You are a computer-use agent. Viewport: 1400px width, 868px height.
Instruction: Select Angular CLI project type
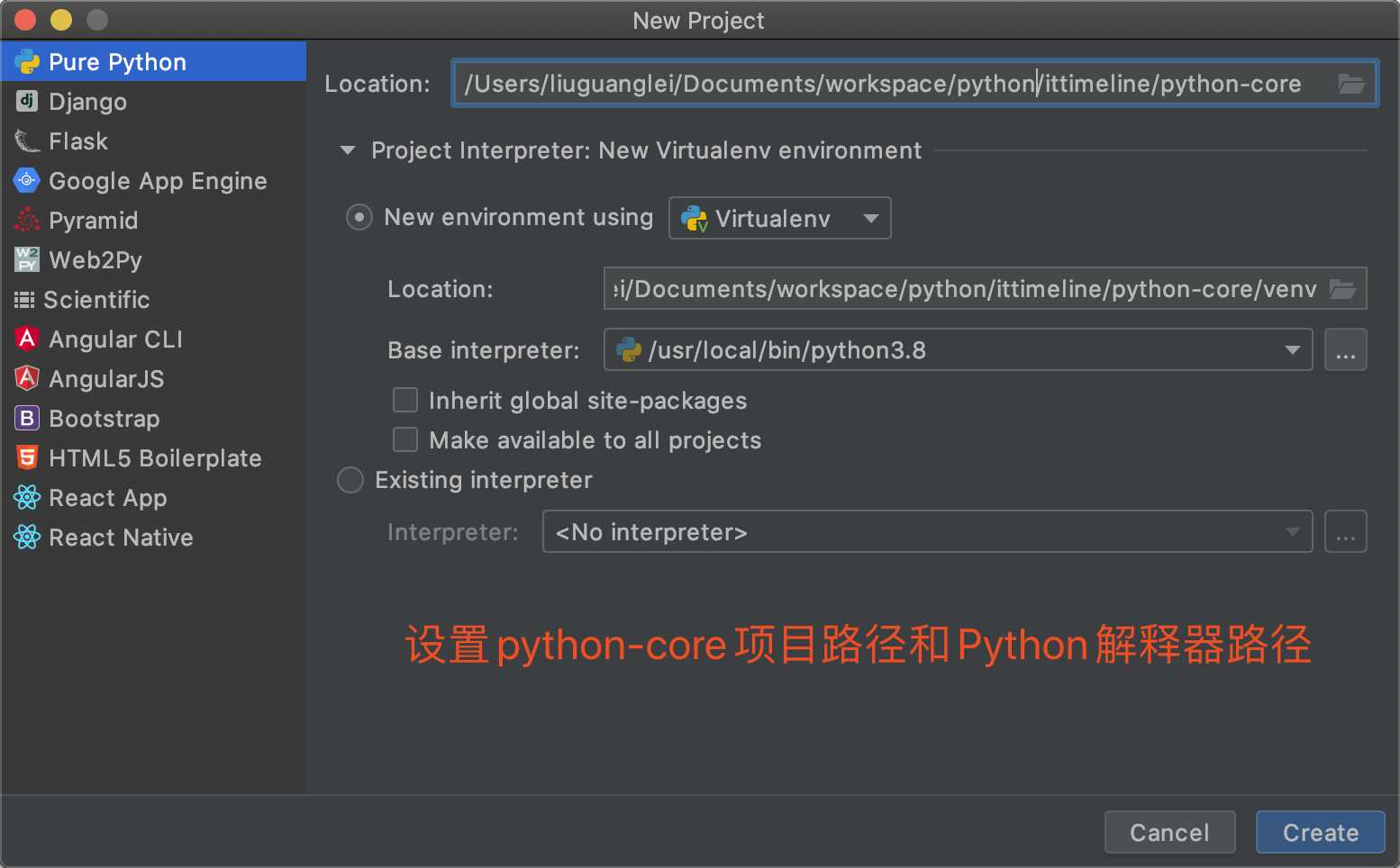click(153, 339)
